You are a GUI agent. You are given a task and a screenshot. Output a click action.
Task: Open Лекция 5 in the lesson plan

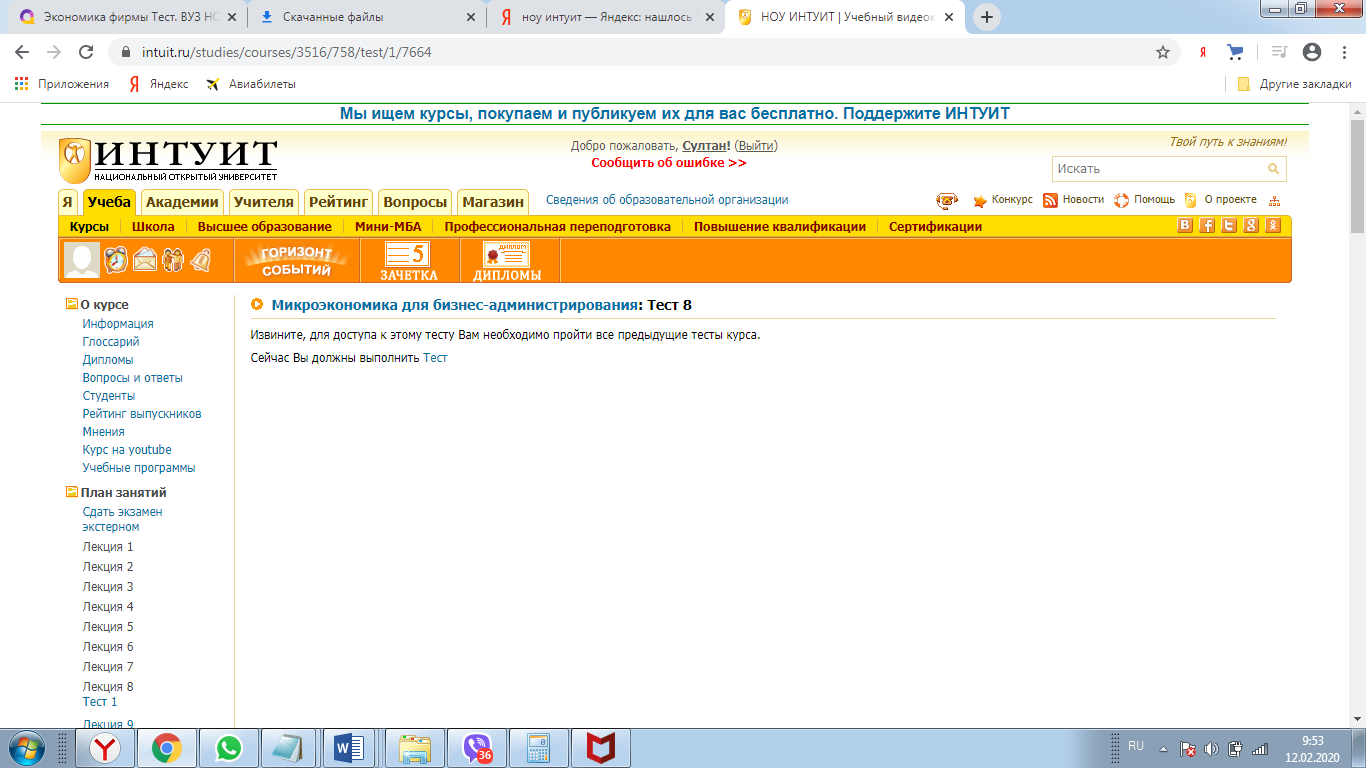(x=108, y=627)
